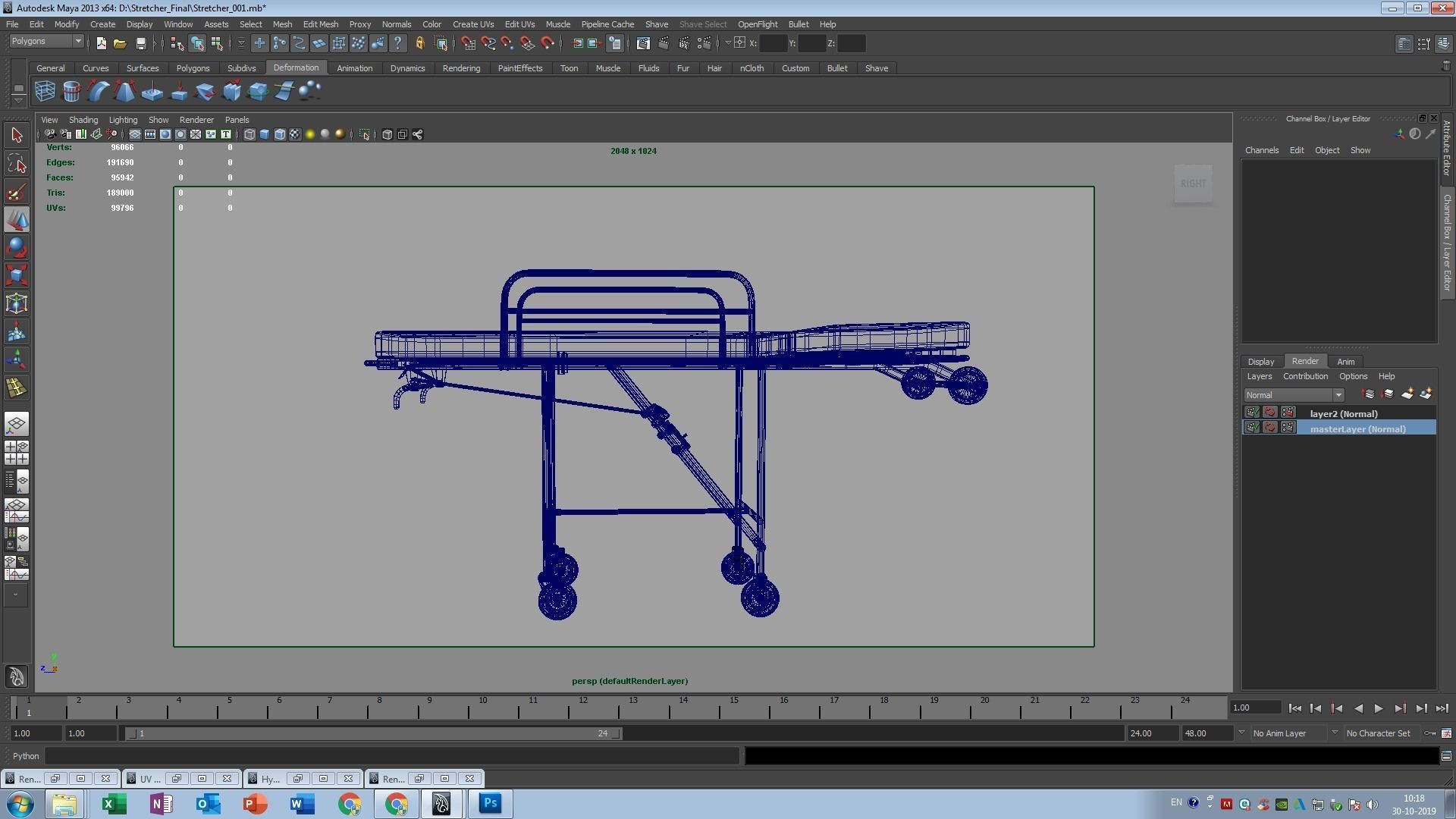This screenshot has width=1456, height=819.
Task: Step forward one key on timeline
Action: pos(1400,708)
